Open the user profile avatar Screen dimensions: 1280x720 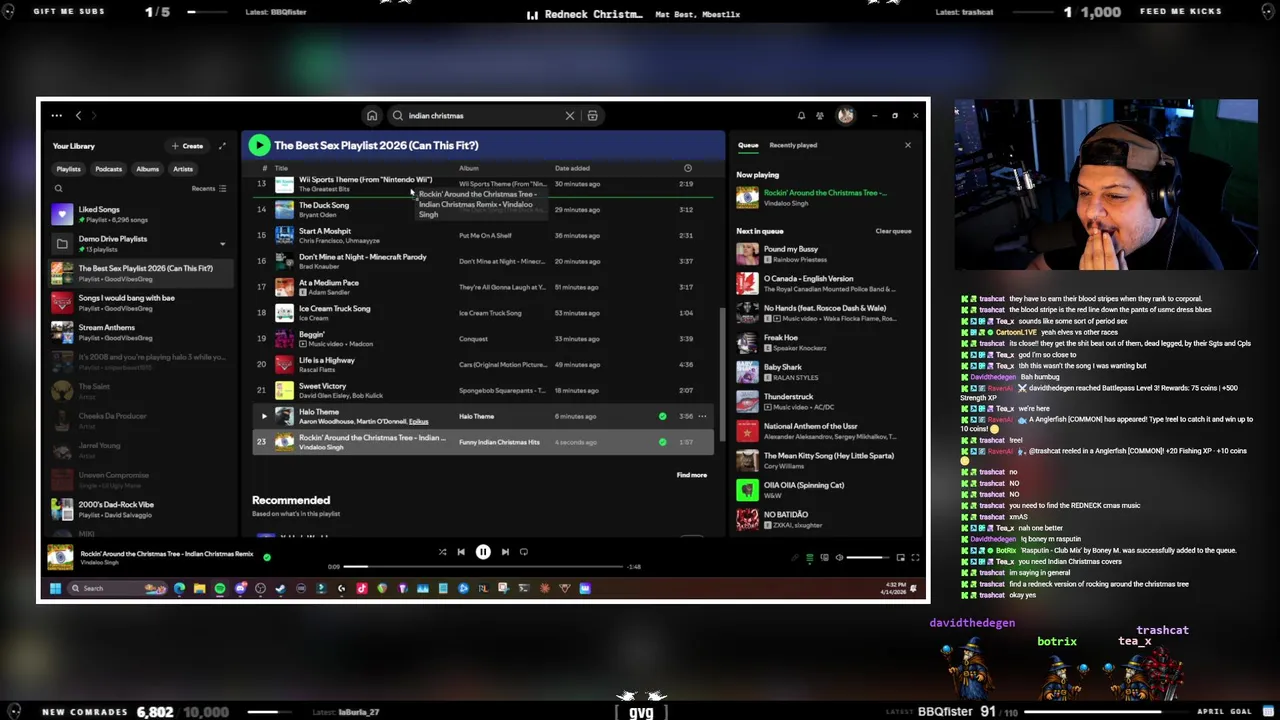[x=845, y=116]
